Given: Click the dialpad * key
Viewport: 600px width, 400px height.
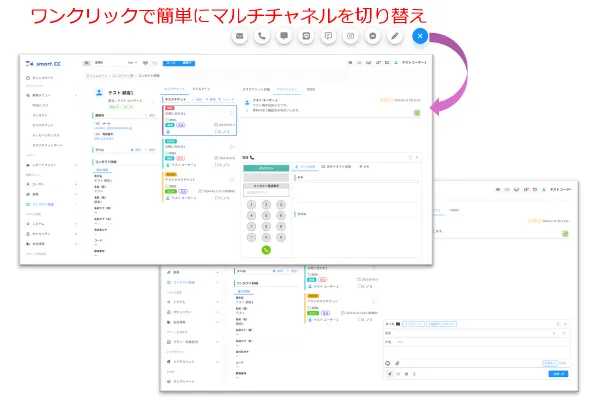Looking at the screenshot, I should (251, 237).
